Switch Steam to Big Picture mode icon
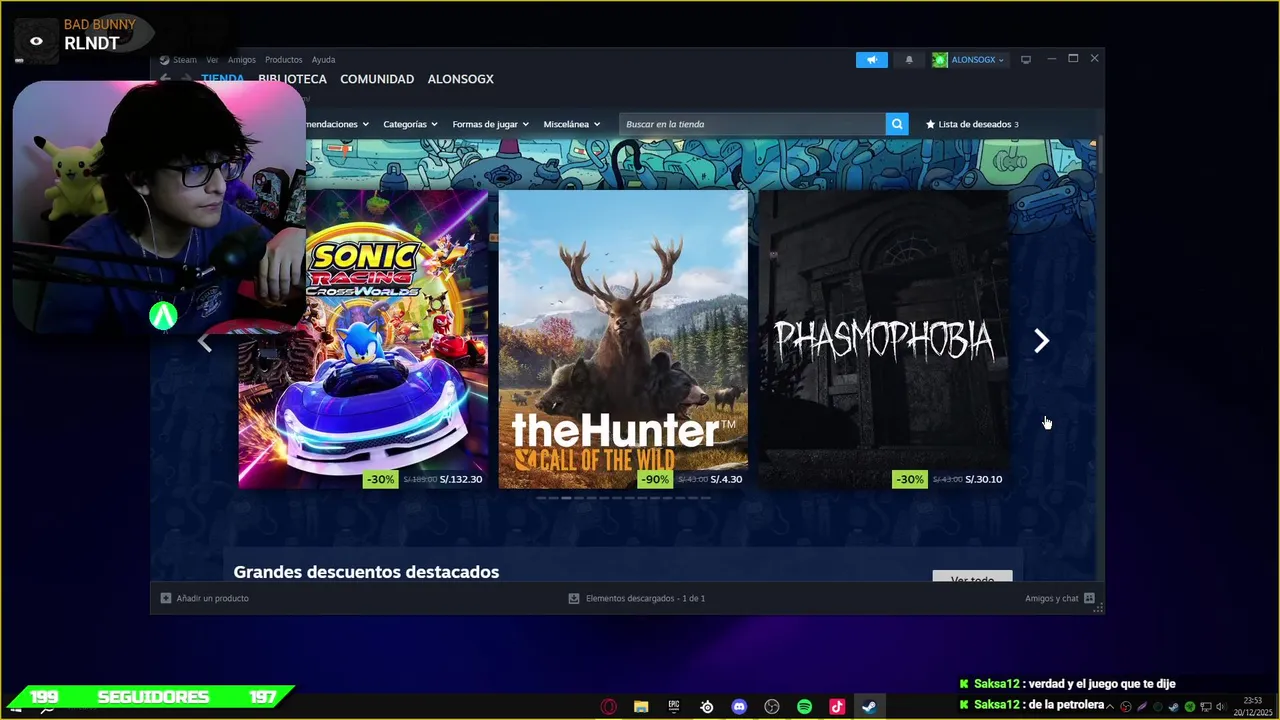Image resolution: width=1280 pixels, height=720 pixels. (x=1025, y=60)
